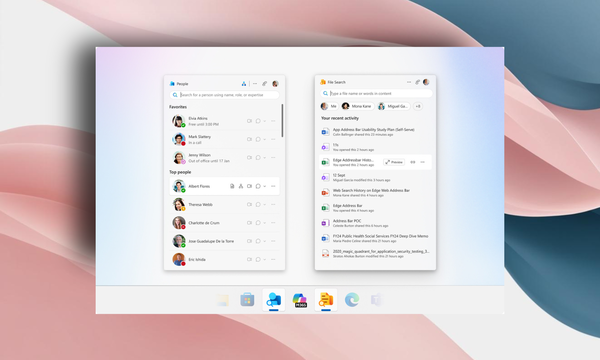Launch Microsoft Edge from the taskbar
The height and width of the screenshot is (360, 600).
tap(352, 300)
